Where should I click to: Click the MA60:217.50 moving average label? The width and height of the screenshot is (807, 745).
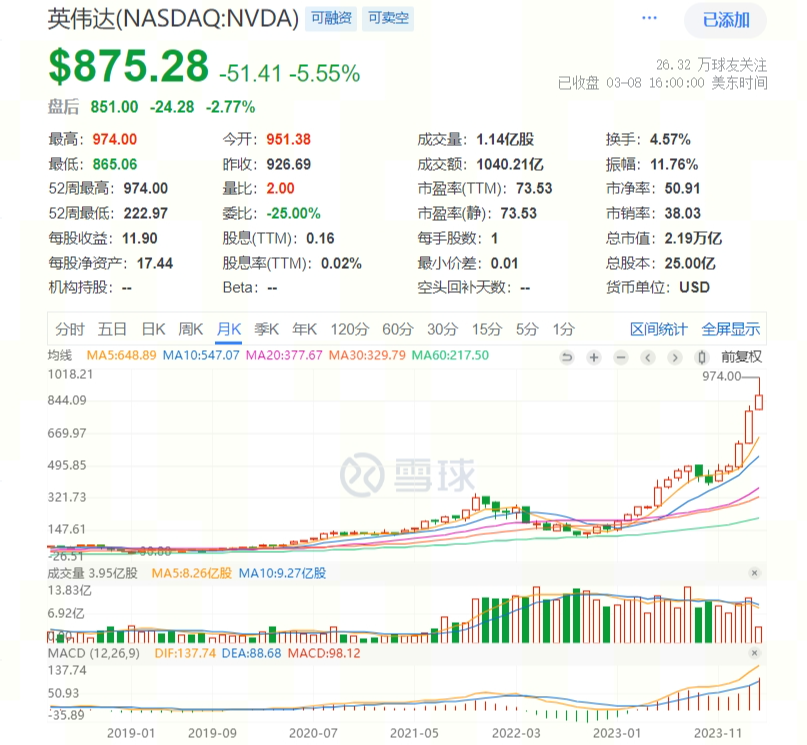click(x=450, y=356)
